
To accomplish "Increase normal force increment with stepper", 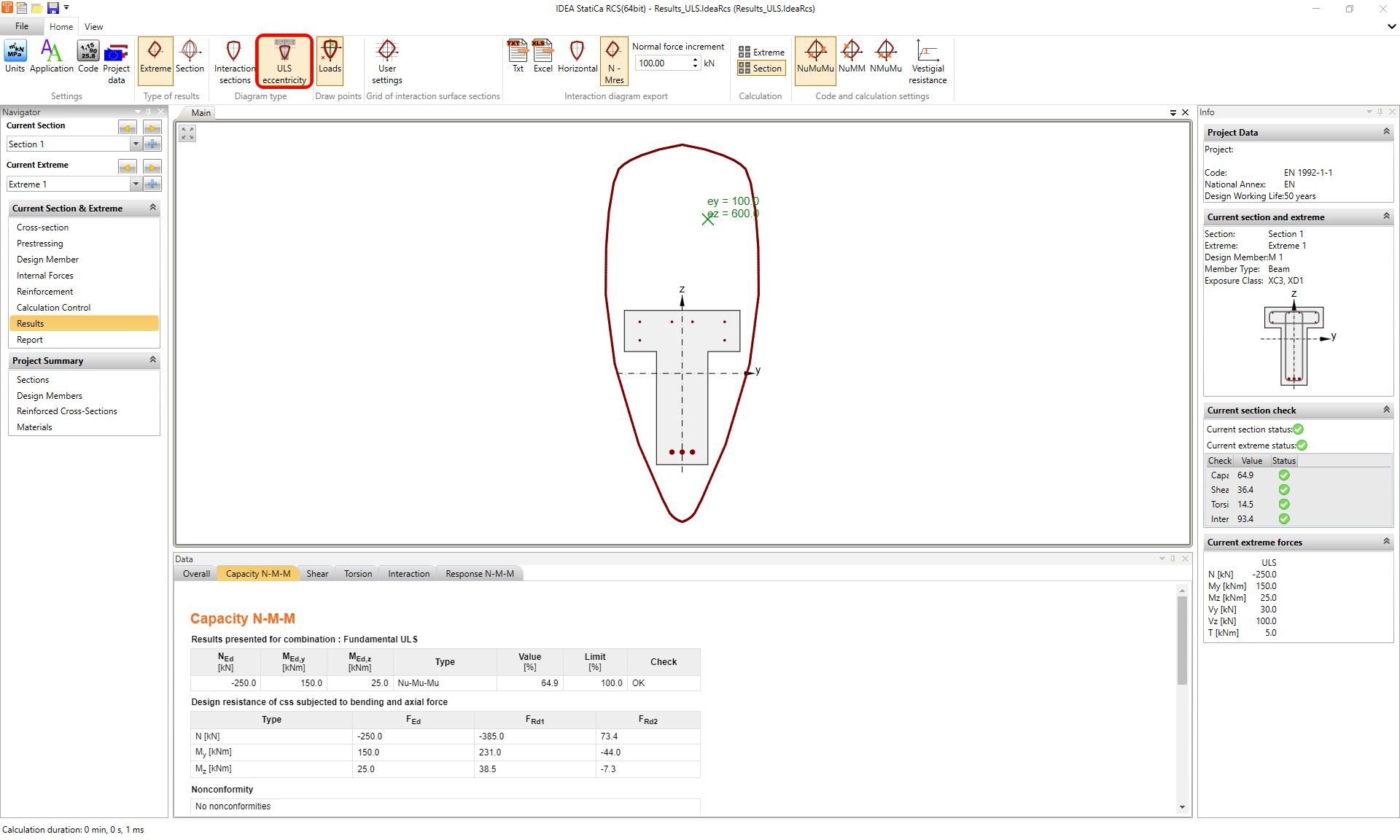I will click(695, 60).
